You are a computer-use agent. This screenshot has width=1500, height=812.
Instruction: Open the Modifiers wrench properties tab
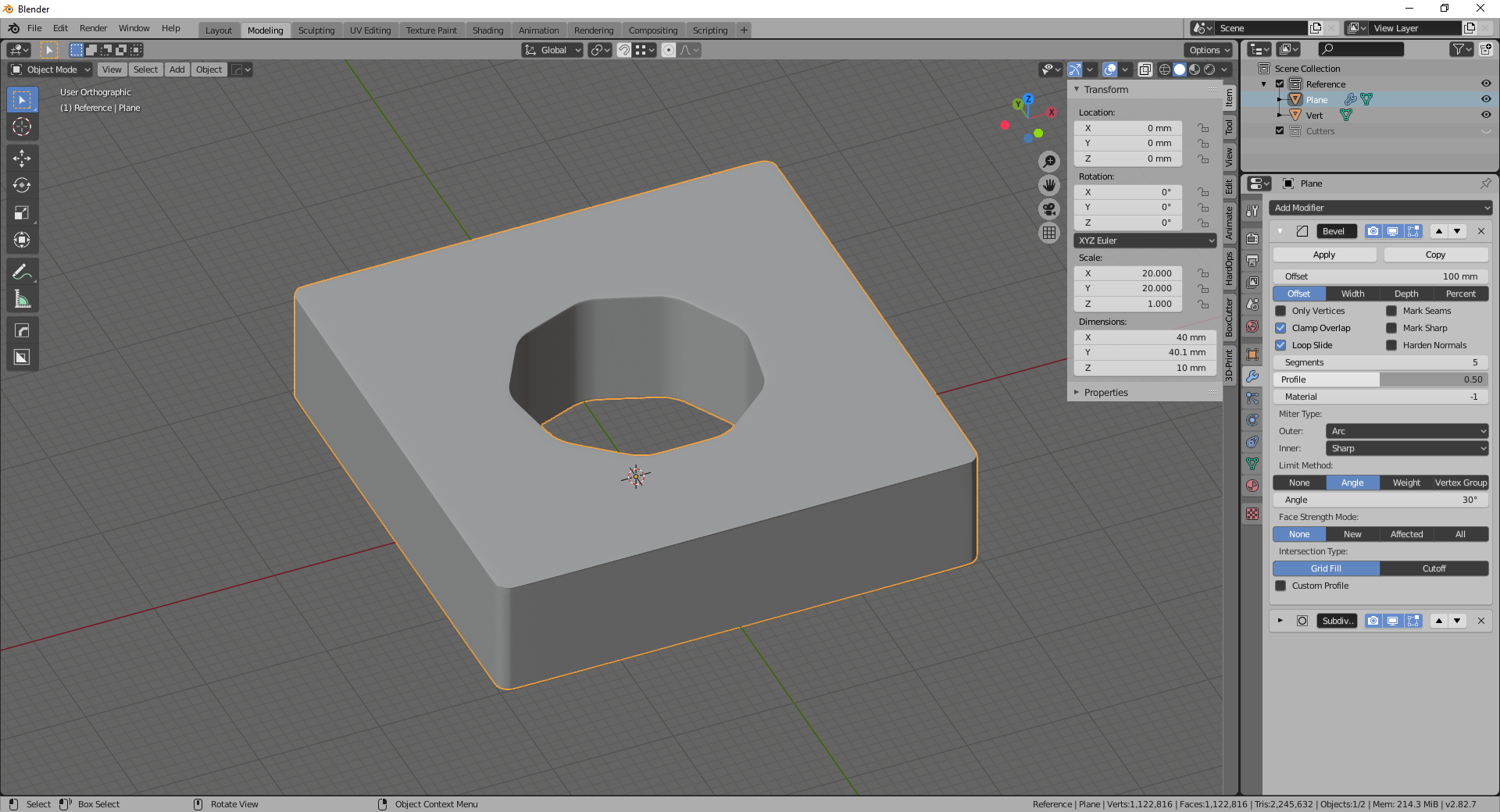(1252, 376)
